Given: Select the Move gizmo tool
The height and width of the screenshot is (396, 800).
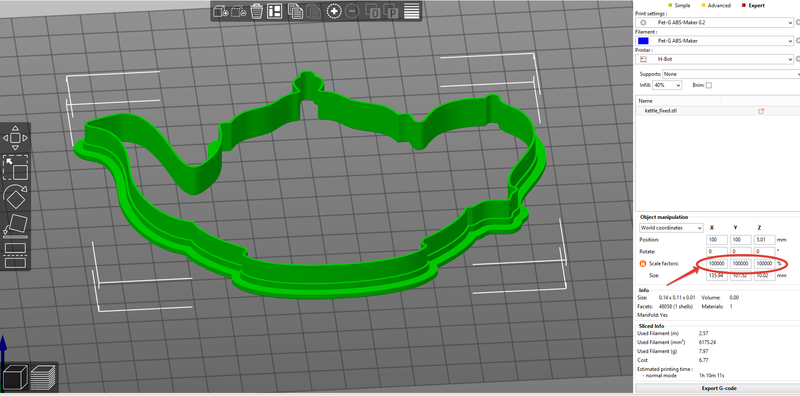Looking at the screenshot, I should (15, 138).
